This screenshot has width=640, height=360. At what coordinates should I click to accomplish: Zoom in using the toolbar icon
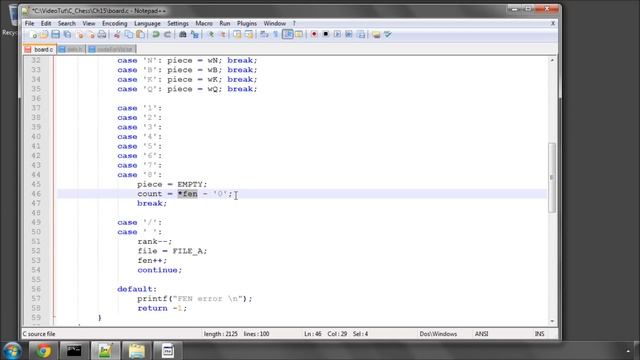click(211, 35)
